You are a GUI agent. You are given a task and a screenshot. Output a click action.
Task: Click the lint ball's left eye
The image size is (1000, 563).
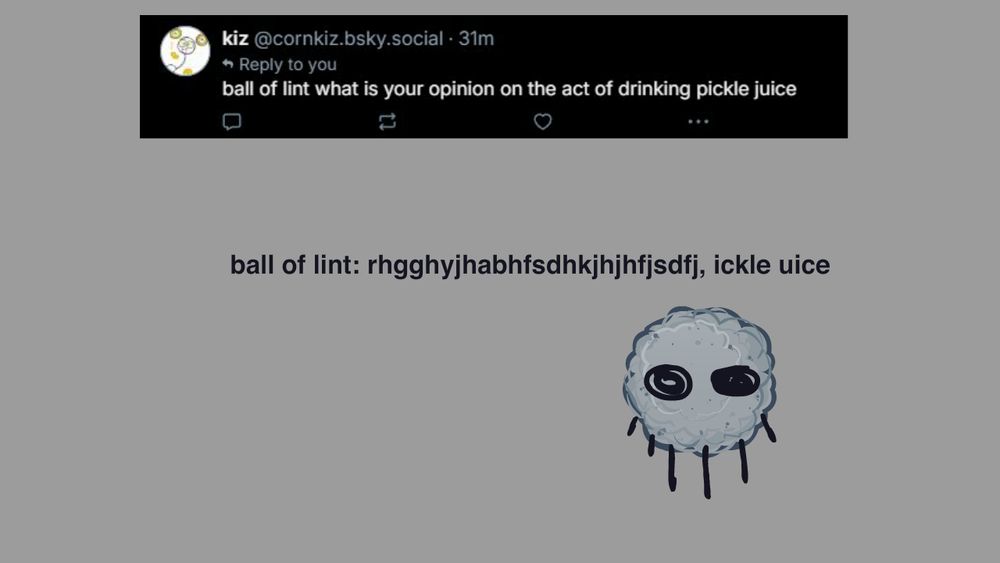(x=668, y=383)
